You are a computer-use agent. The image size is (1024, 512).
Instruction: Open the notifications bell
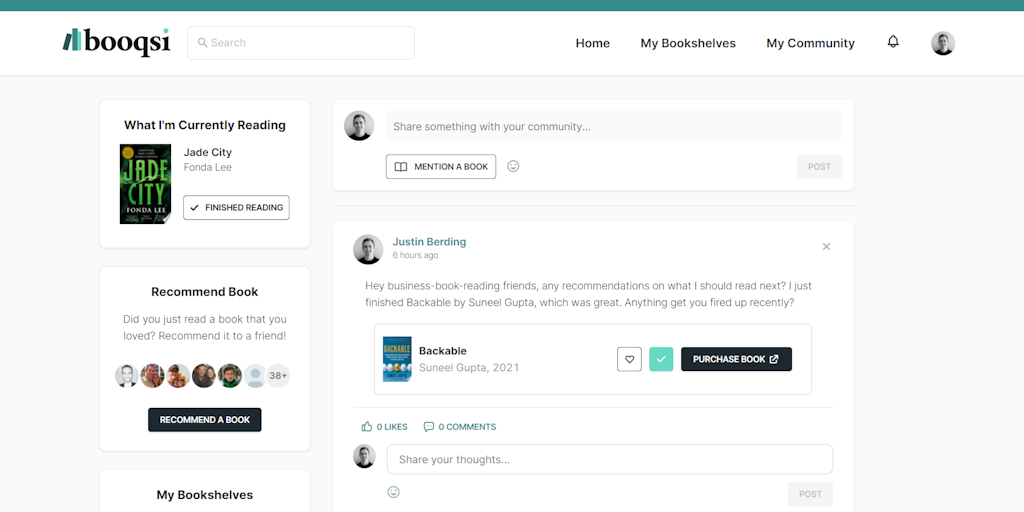[x=893, y=42]
